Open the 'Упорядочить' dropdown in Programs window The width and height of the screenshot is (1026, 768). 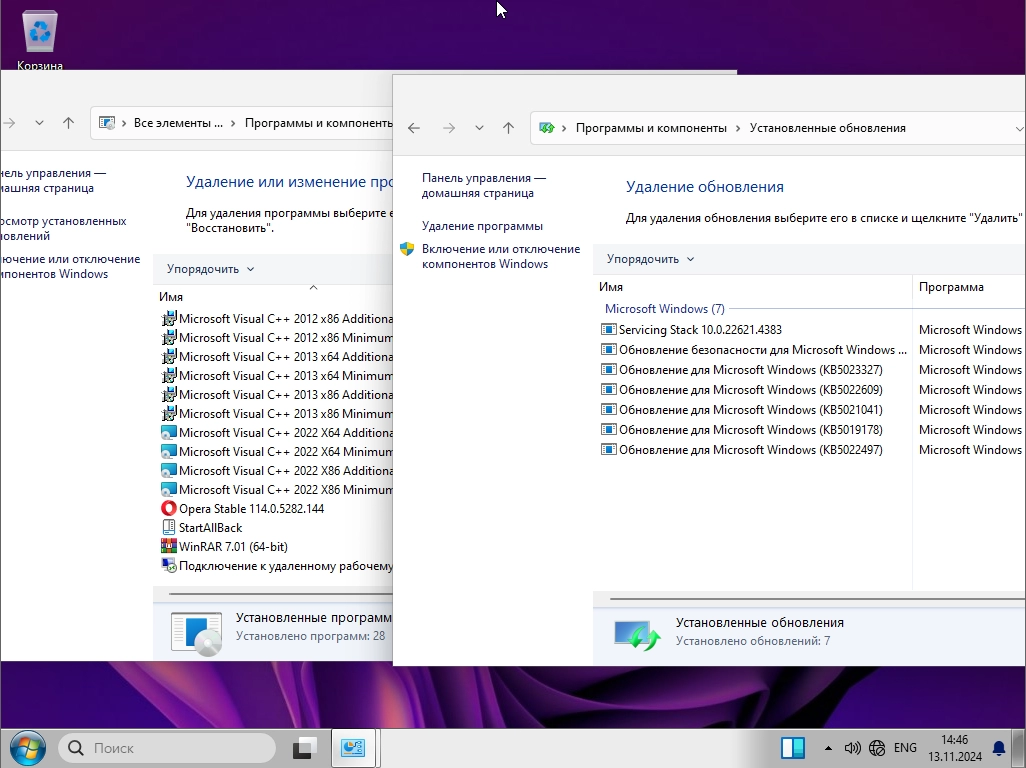tap(210, 269)
